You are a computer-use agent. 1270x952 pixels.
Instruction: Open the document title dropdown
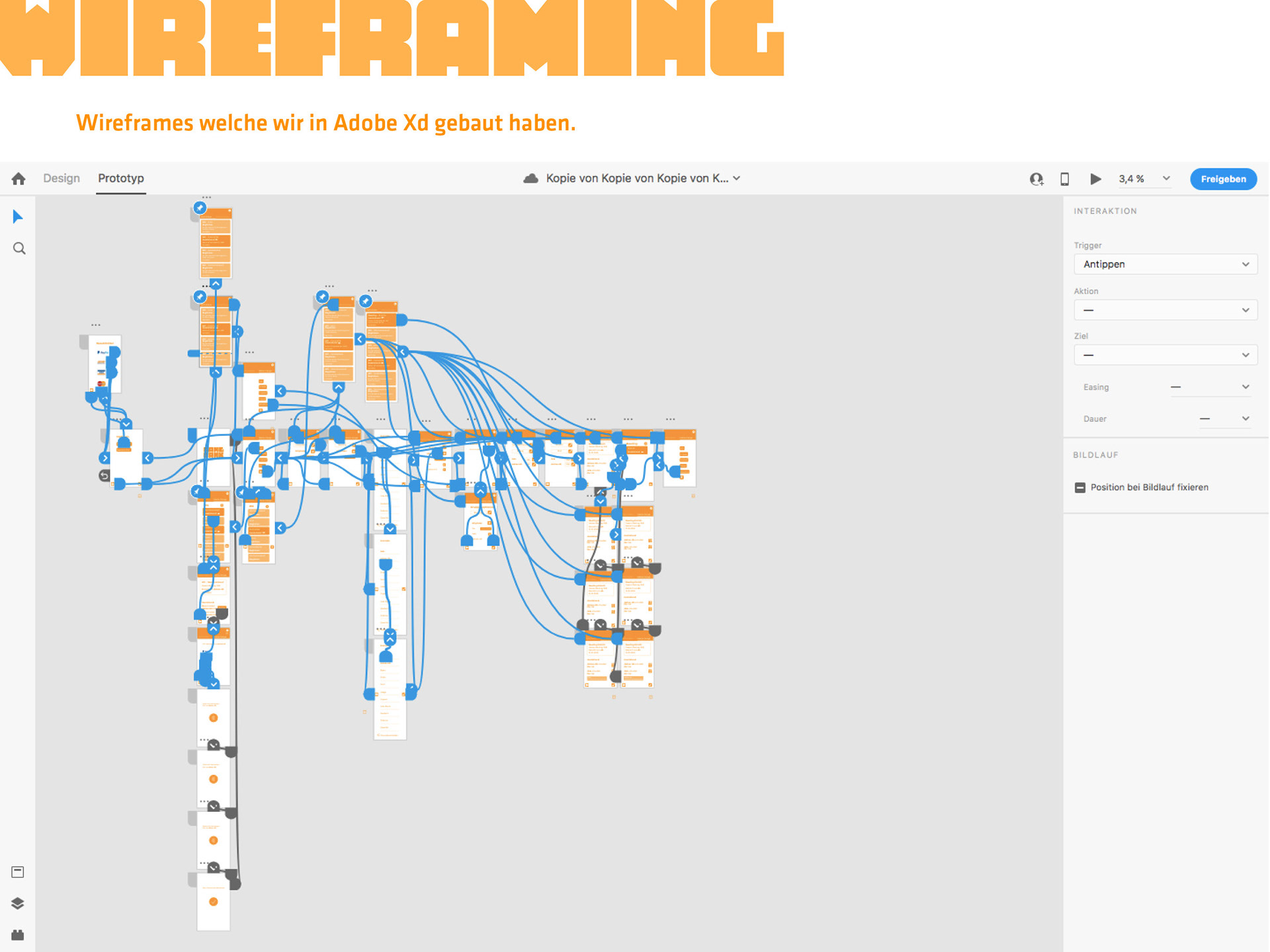pos(736,178)
